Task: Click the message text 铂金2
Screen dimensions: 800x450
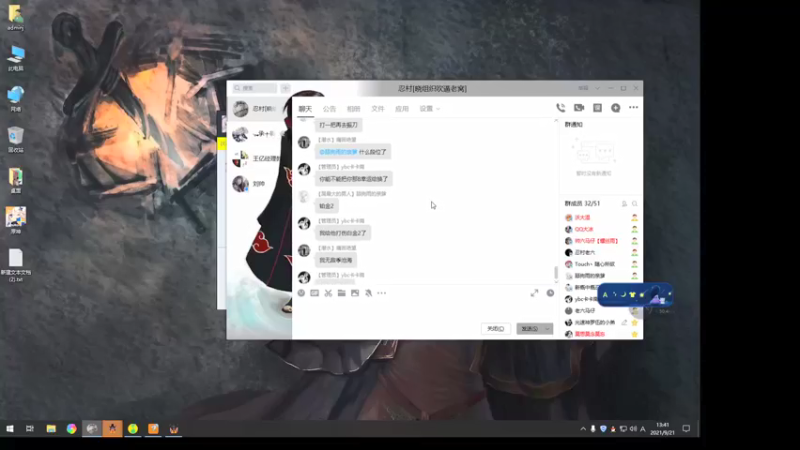Action: (327, 206)
